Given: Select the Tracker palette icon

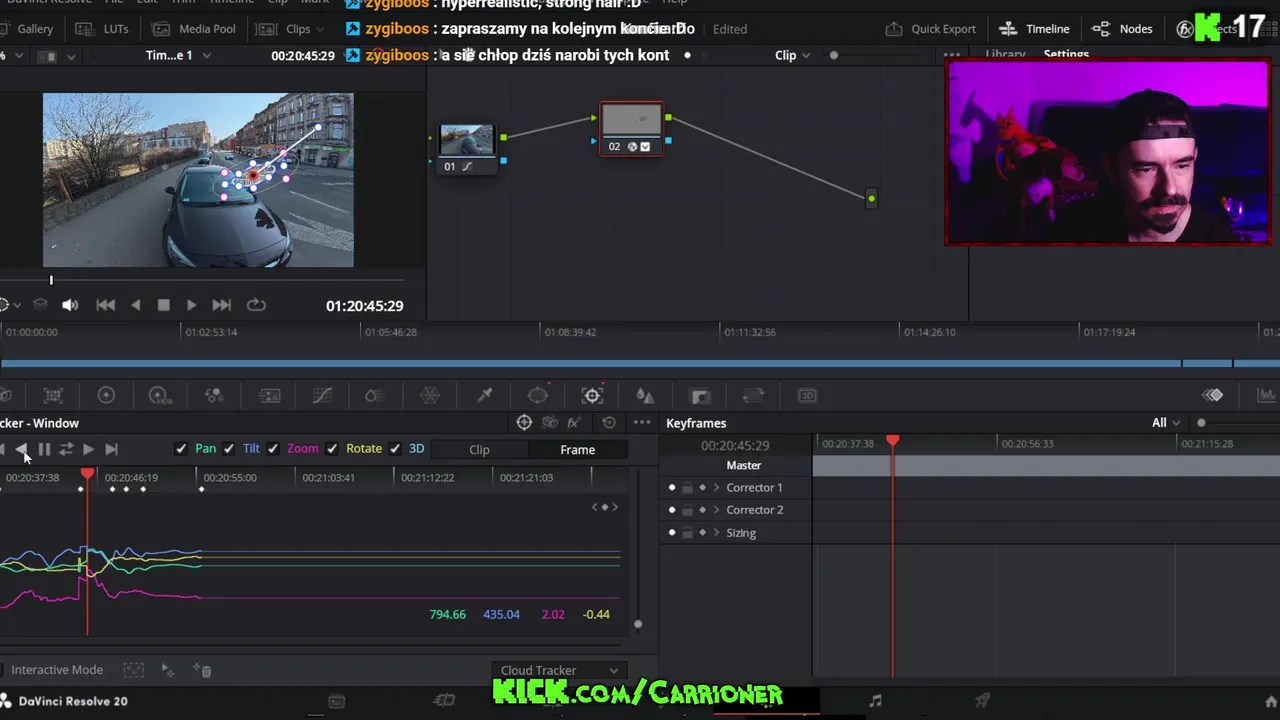Looking at the screenshot, I should coord(592,396).
